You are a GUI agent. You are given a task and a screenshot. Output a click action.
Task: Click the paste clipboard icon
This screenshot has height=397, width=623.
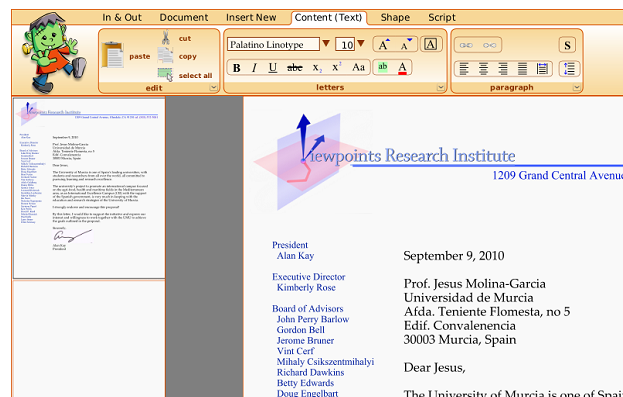112,55
